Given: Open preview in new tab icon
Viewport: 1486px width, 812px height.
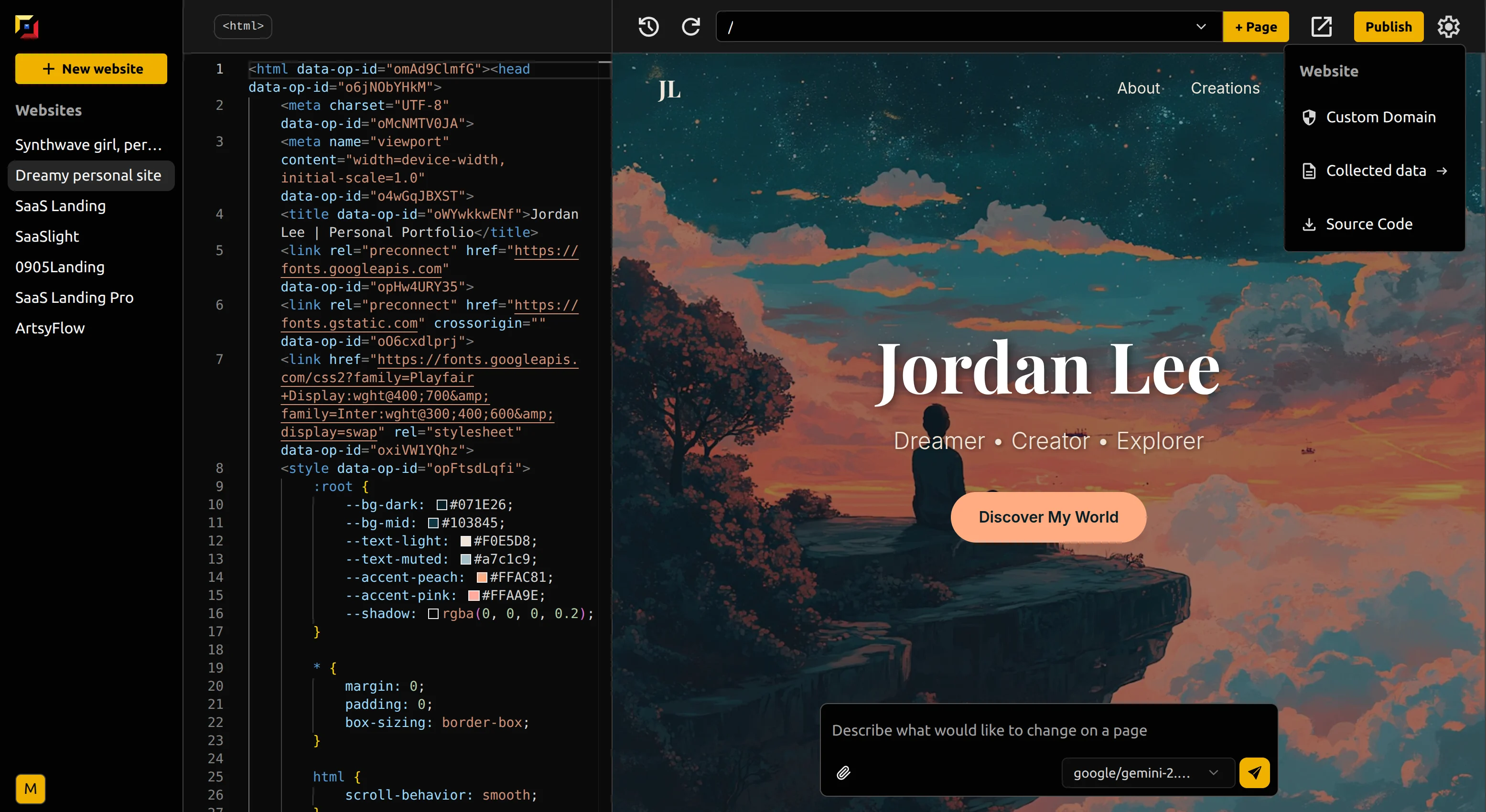Looking at the screenshot, I should click(x=1321, y=27).
